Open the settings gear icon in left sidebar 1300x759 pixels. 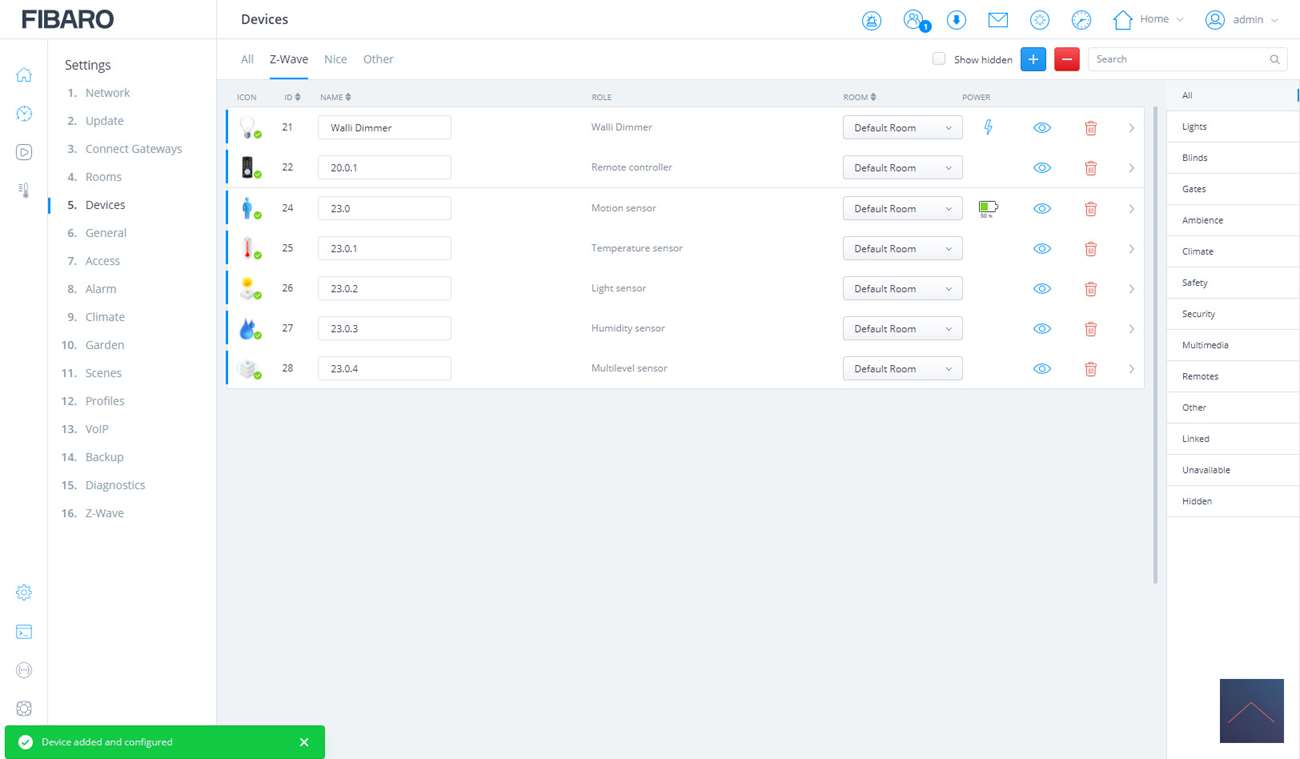click(24, 592)
